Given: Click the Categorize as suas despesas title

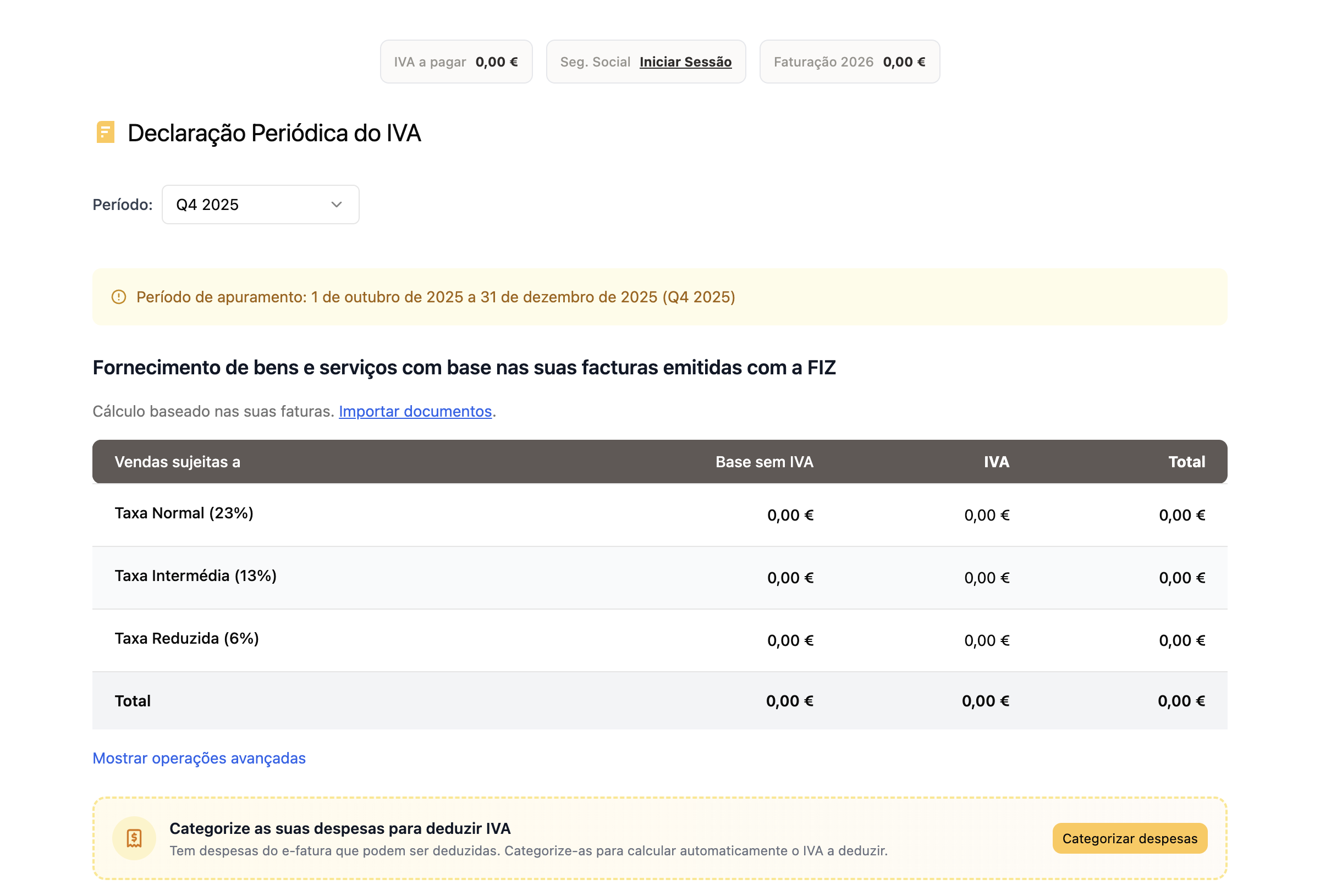Looking at the screenshot, I should pos(340,828).
